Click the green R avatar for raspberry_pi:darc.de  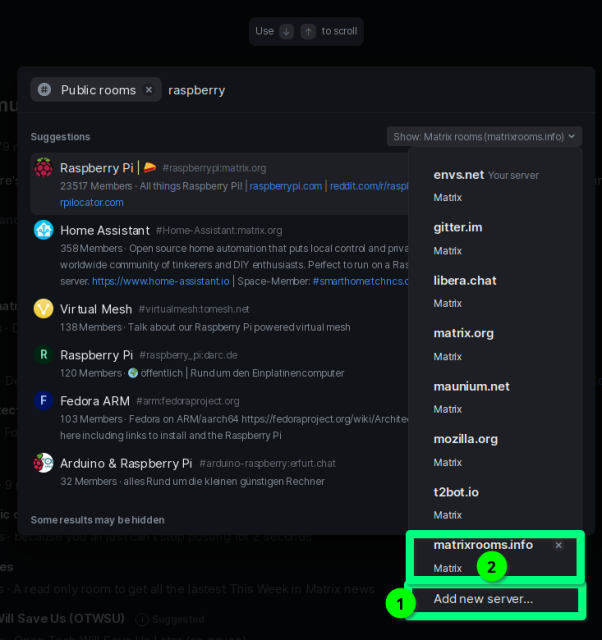(43, 355)
